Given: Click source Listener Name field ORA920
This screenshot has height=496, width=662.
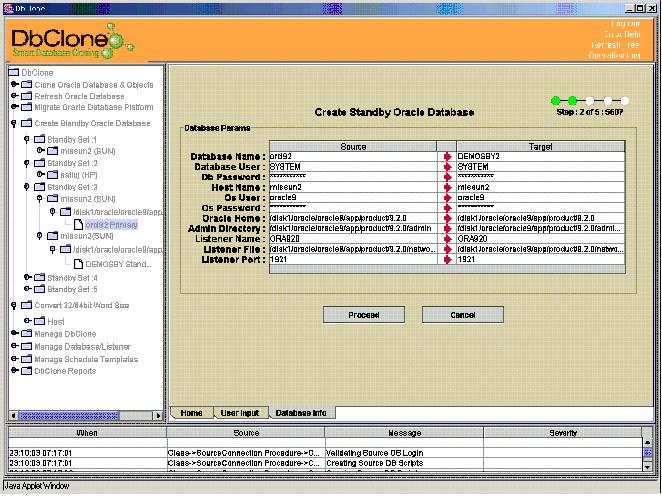Looking at the screenshot, I should pyautogui.click(x=353, y=239).
